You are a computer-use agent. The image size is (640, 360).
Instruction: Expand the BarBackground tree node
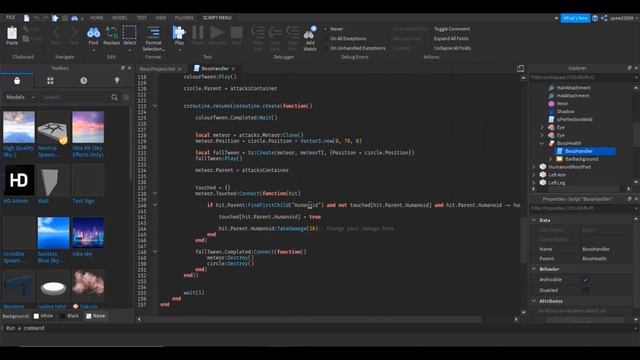[550, 159]
